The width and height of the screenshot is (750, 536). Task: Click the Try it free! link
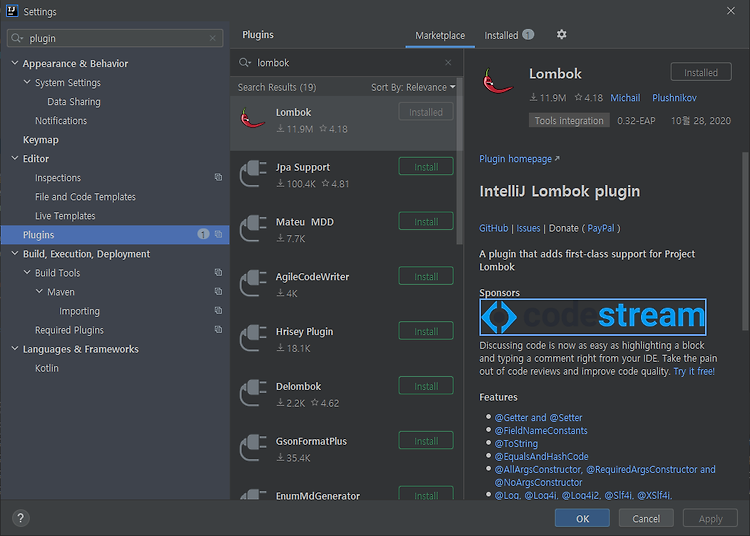(x=694, y=372)
